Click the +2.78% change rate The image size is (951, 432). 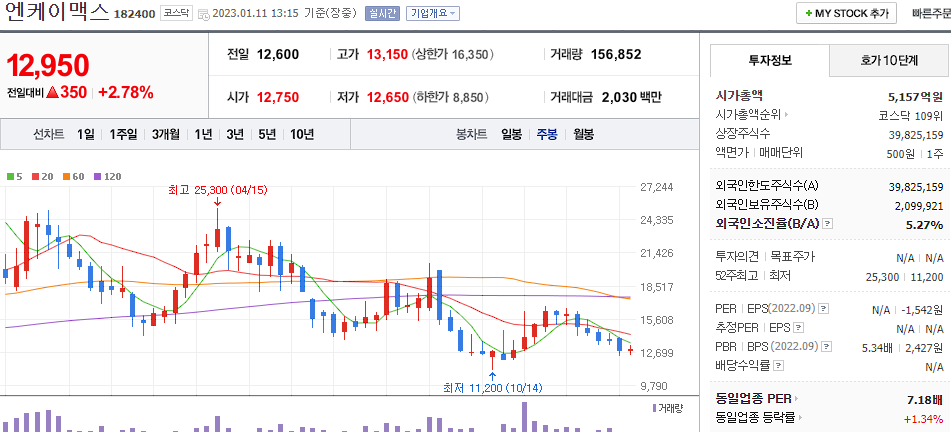[126, 92]
